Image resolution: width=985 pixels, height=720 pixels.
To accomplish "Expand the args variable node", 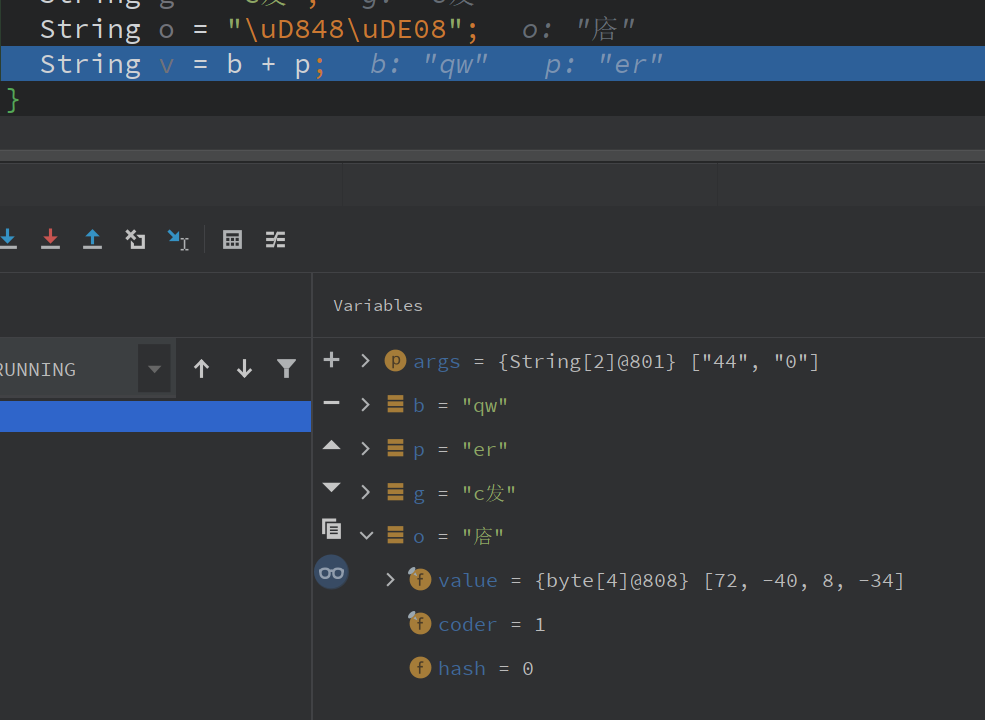I will pyautogui.click(x=366, y=361).
